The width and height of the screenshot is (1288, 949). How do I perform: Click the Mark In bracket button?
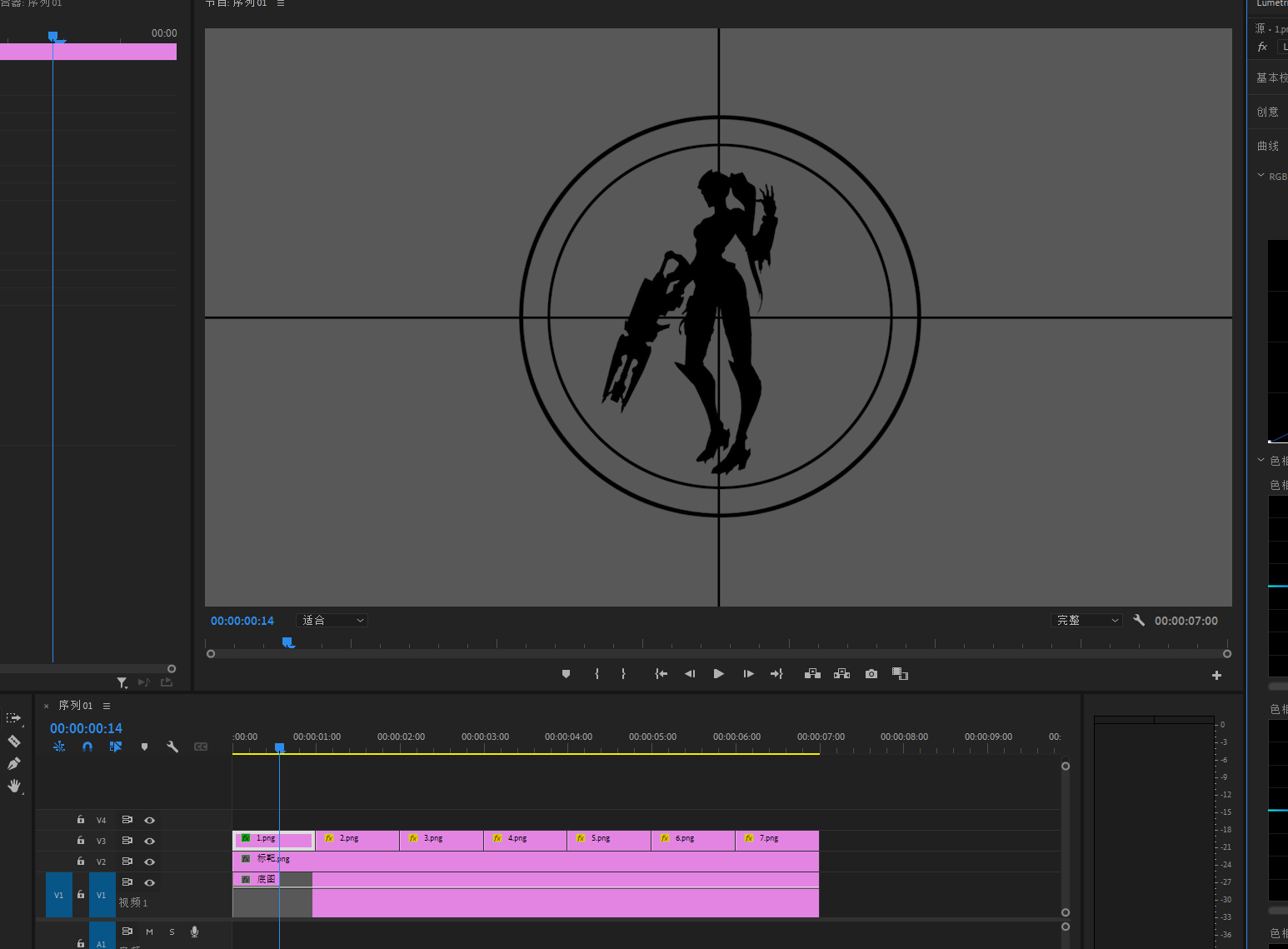[x=597, y=674]
